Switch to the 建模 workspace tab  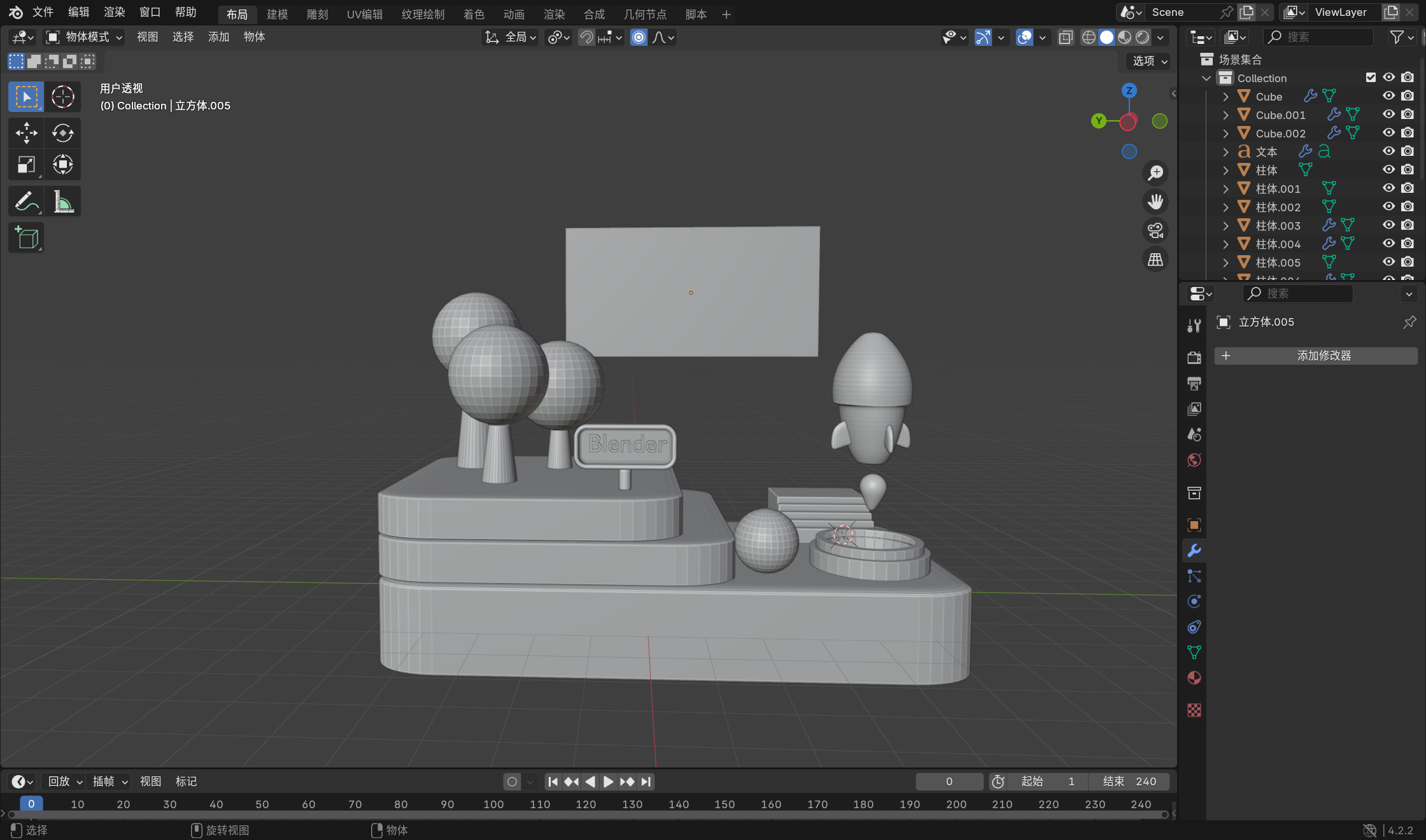coord(277,14)
